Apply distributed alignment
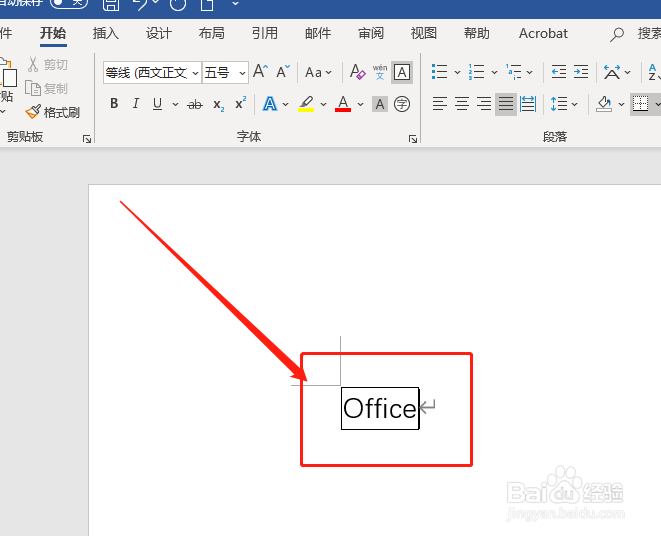The width and height of the screenshot is (661, 536). [x=528, y=104]
